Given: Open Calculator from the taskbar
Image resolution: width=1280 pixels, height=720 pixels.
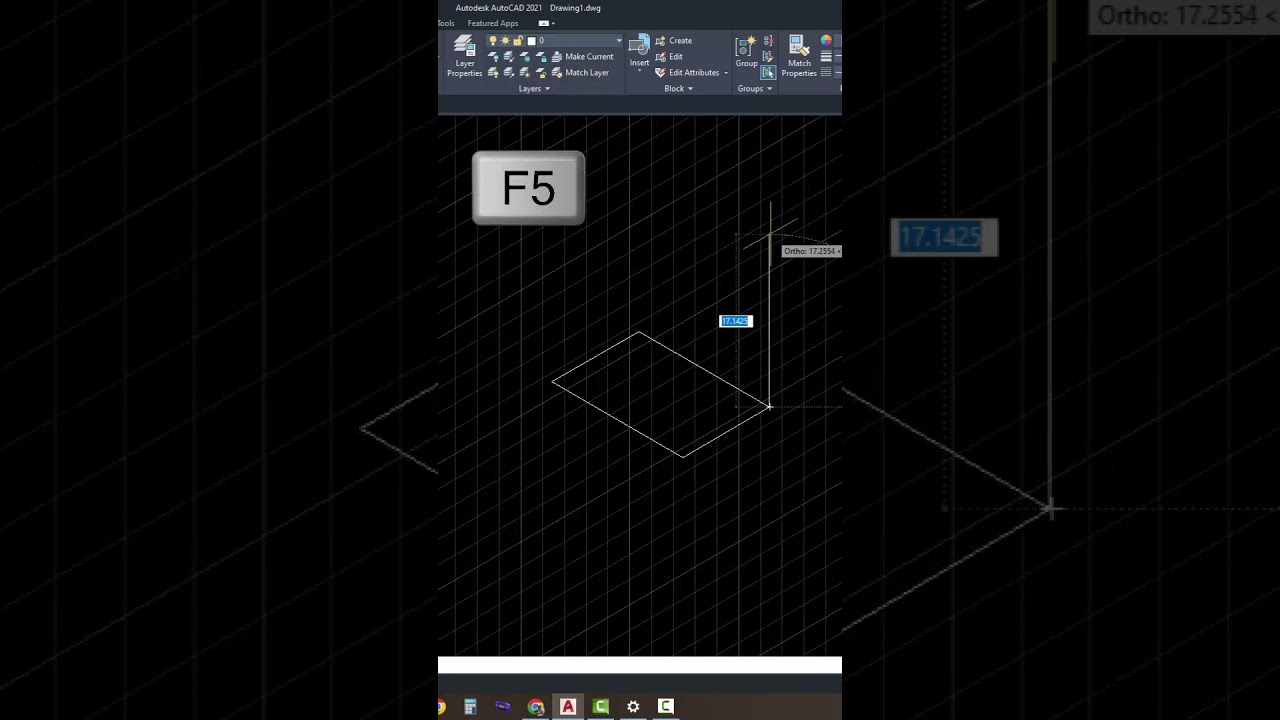Looking at the screenshot, I should click(470, 707).
